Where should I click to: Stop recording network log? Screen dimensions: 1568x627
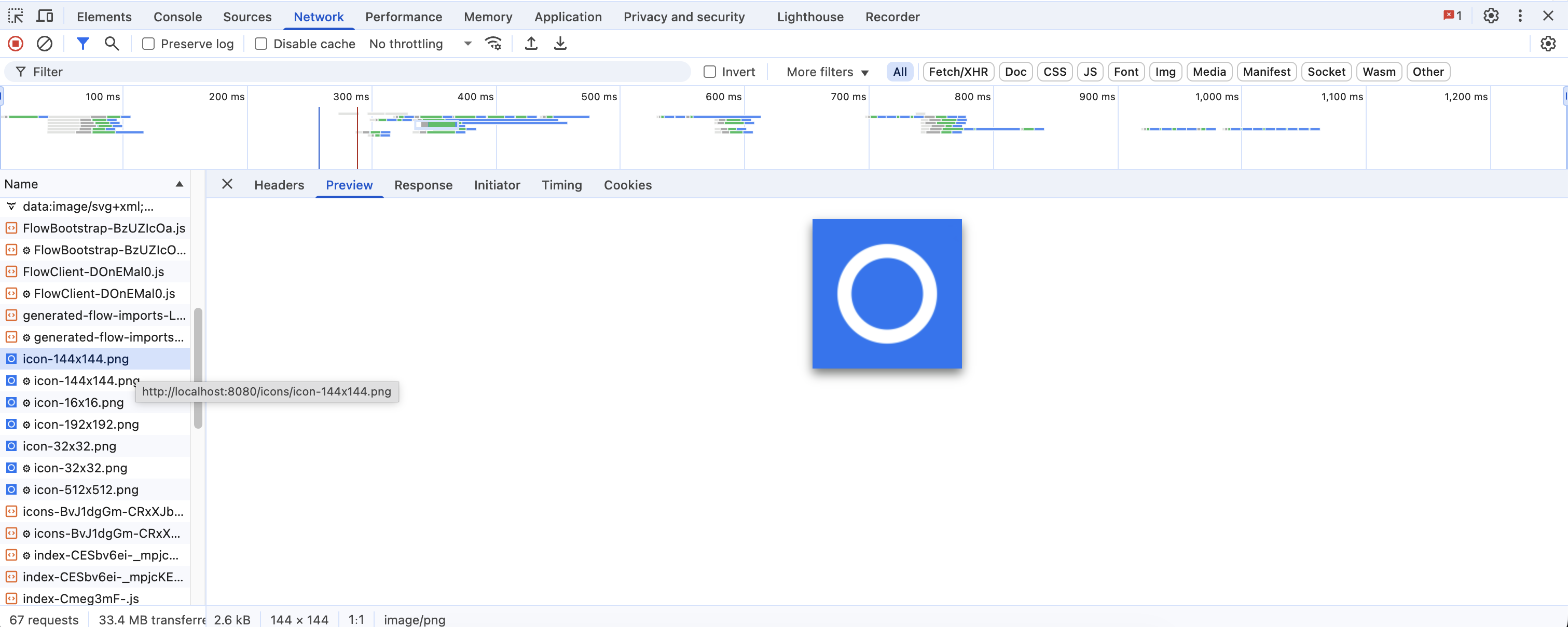tap(16, 44)
